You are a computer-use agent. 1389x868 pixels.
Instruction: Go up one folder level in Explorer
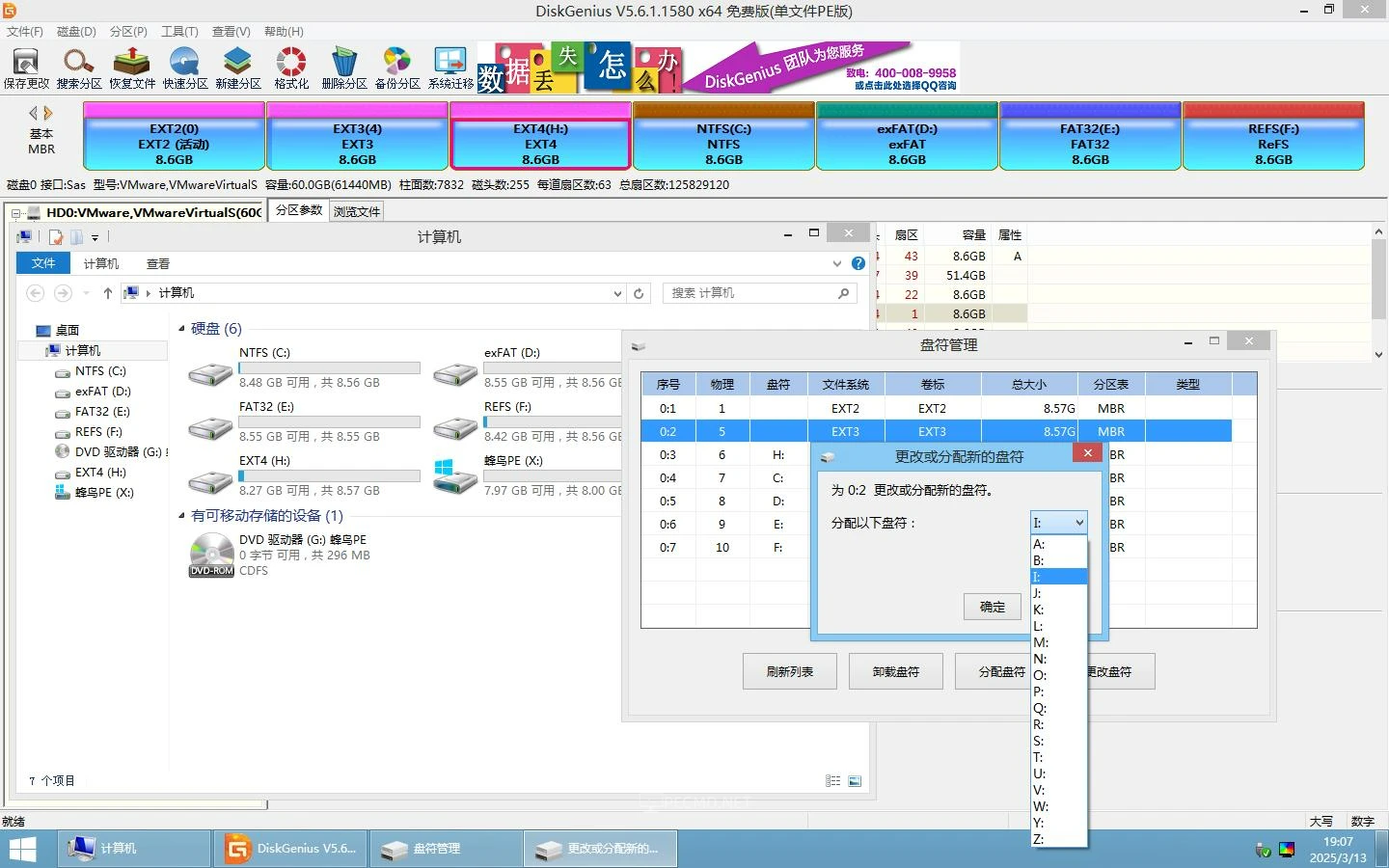tap(107, 293)
